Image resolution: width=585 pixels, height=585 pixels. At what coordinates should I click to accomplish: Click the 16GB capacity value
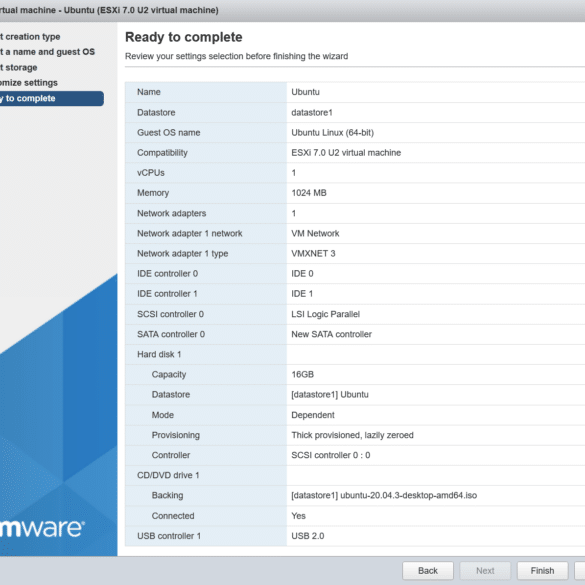tap(302, 375)
